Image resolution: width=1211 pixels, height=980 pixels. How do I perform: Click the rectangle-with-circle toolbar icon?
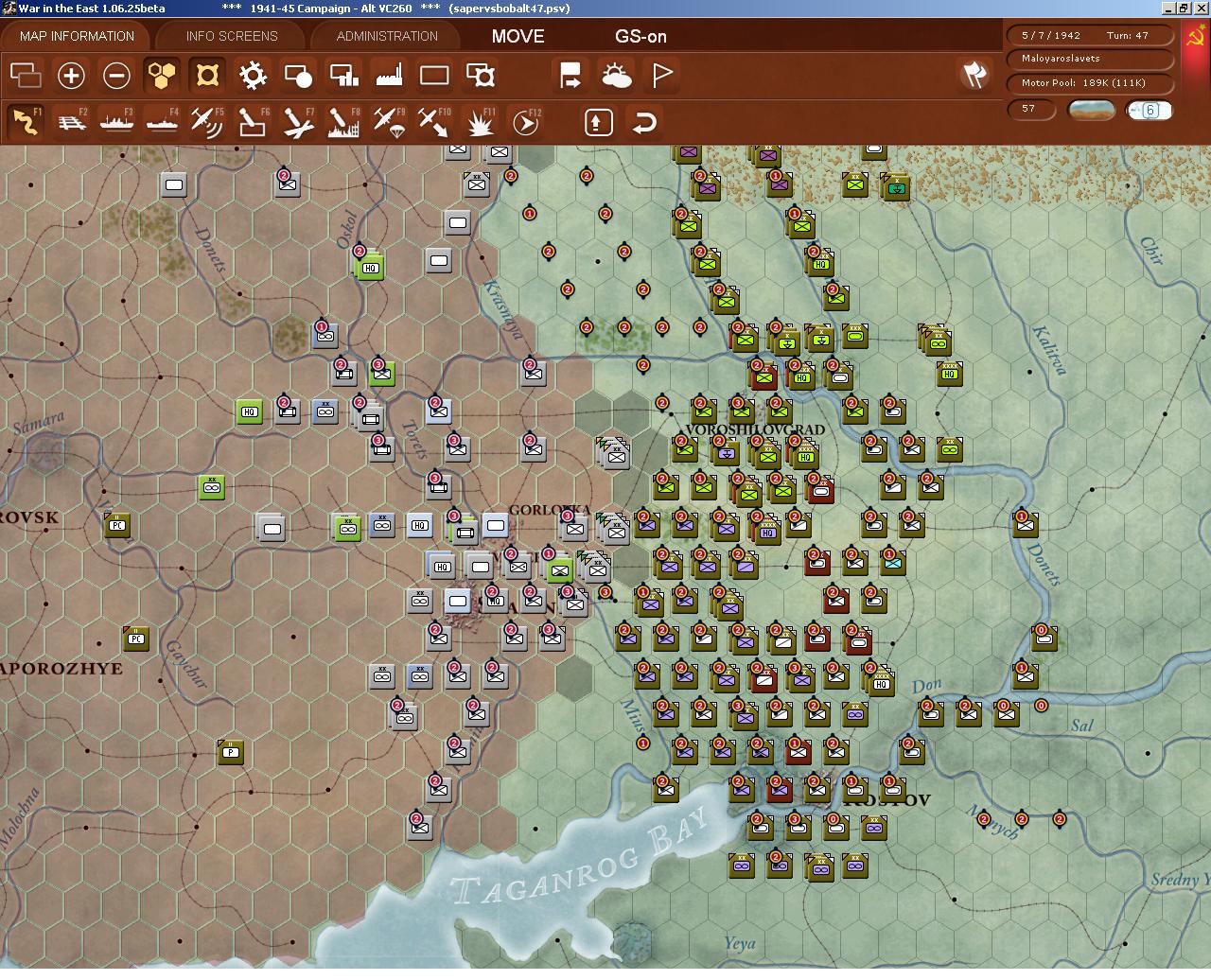[x=298, y=75]
